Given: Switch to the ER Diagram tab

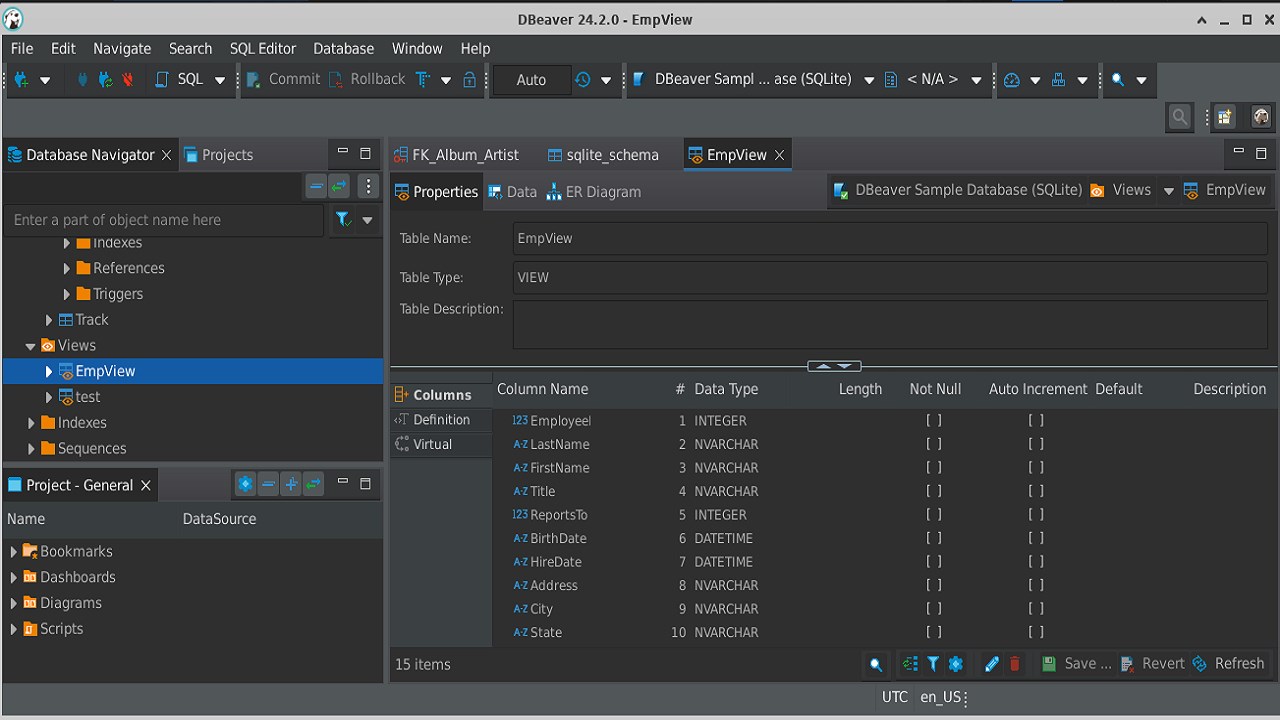Looking at the screenshot, I should pos(594,192).
